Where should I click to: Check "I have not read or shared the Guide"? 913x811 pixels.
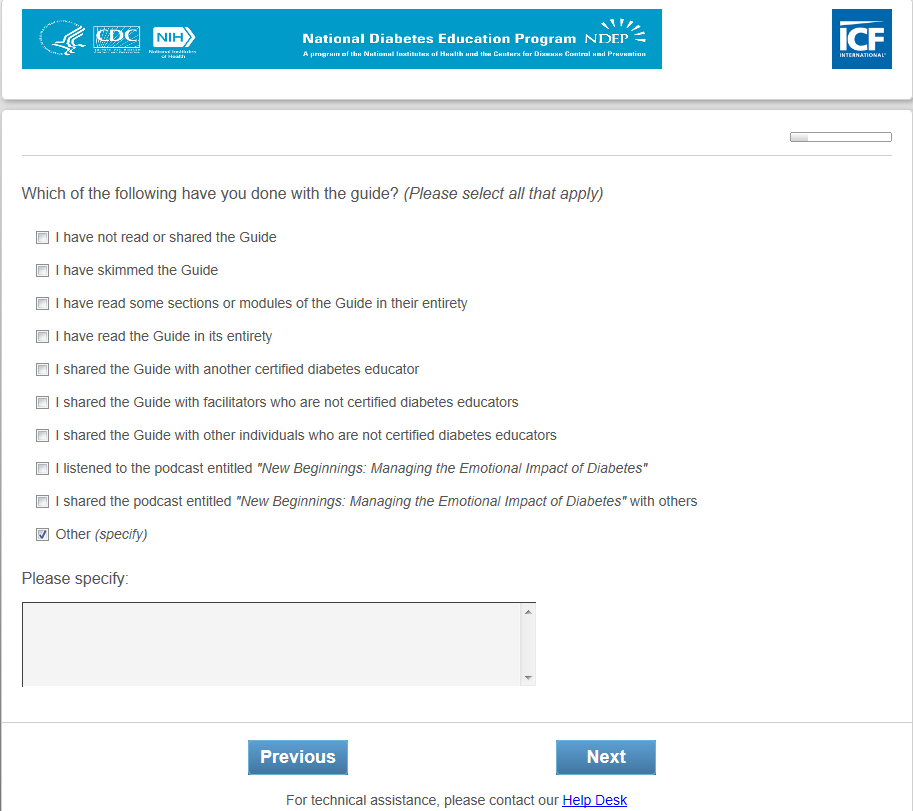click(42, 238)
